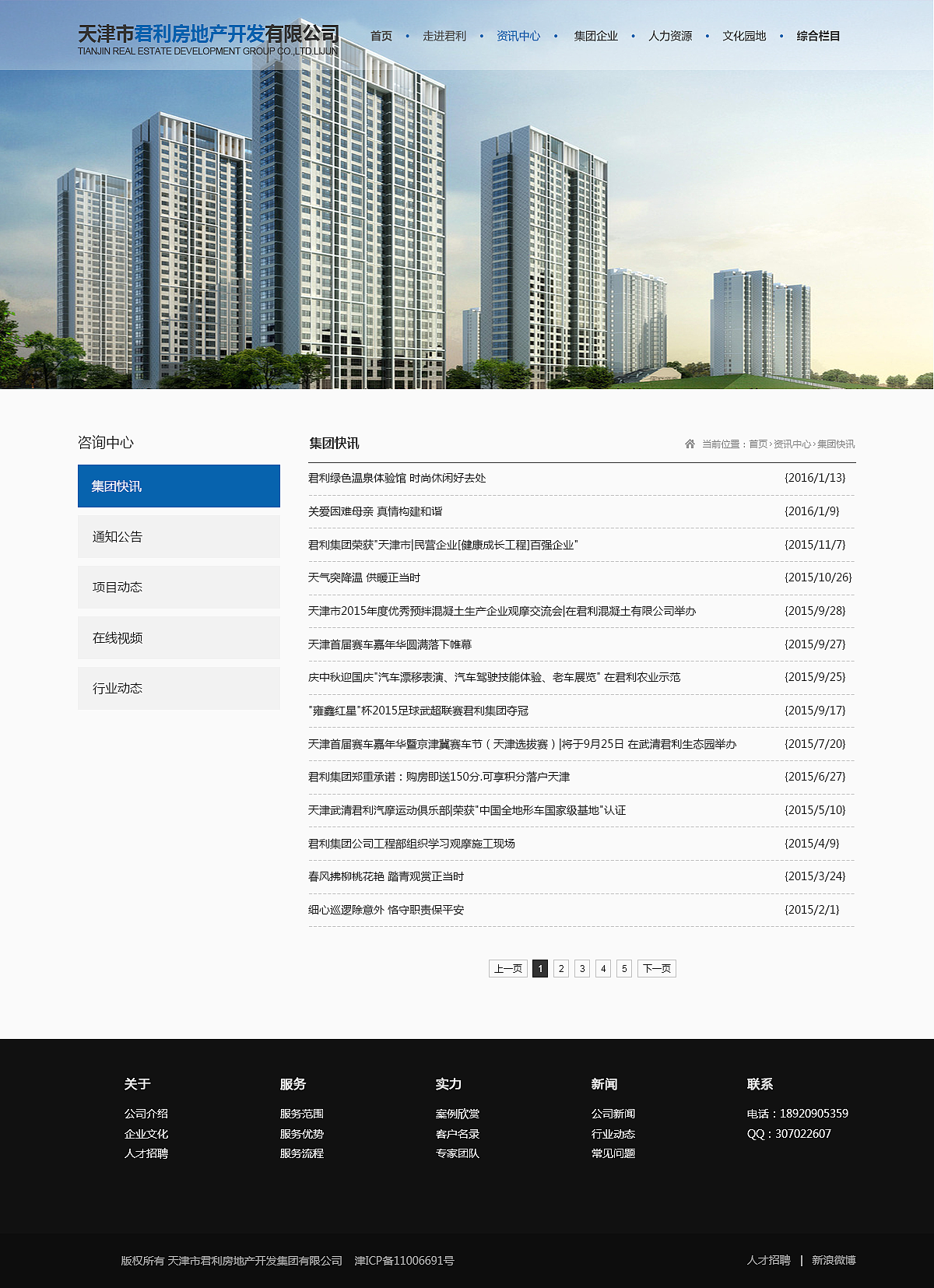Click 下一页 pagination button
Screen dimensions: 934x1288
(657, 968)
